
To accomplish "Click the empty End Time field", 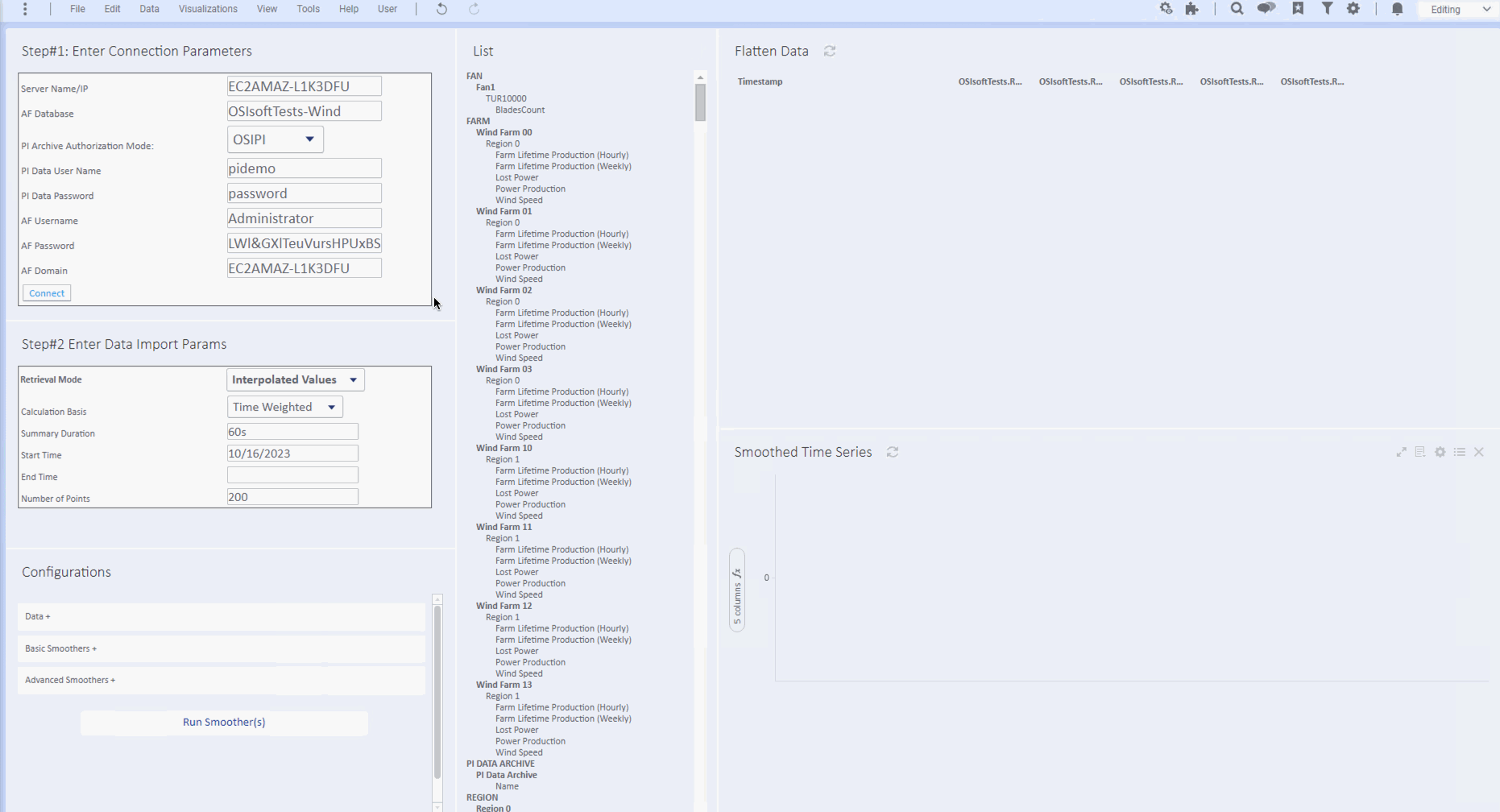I will [292, 475].
